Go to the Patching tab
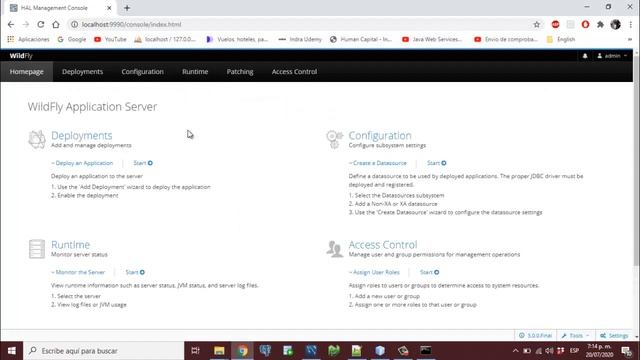The image size is (640, 360). (240, 71)
